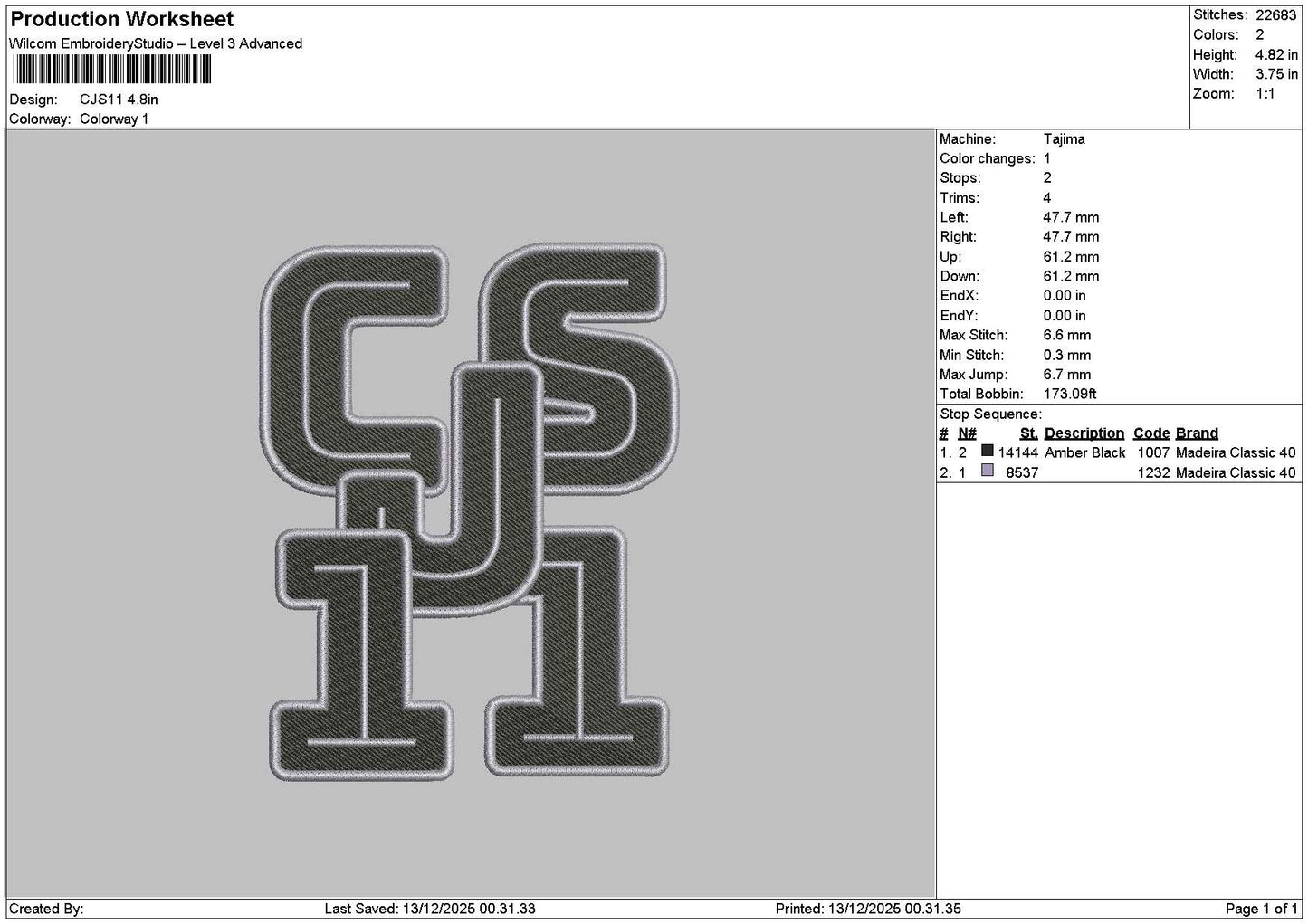
Task: Click the 'Code' column header
Action: [x=1151, y=433]
